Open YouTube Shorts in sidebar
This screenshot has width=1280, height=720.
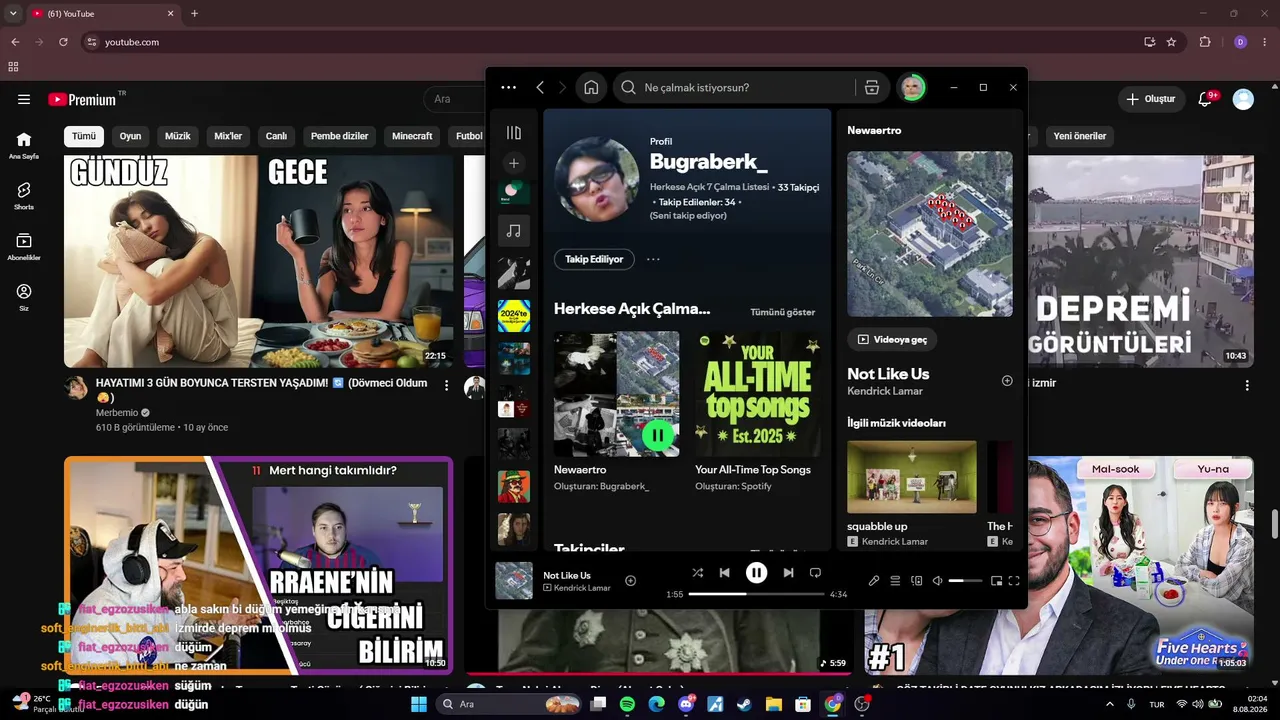[x=24, y=196]
